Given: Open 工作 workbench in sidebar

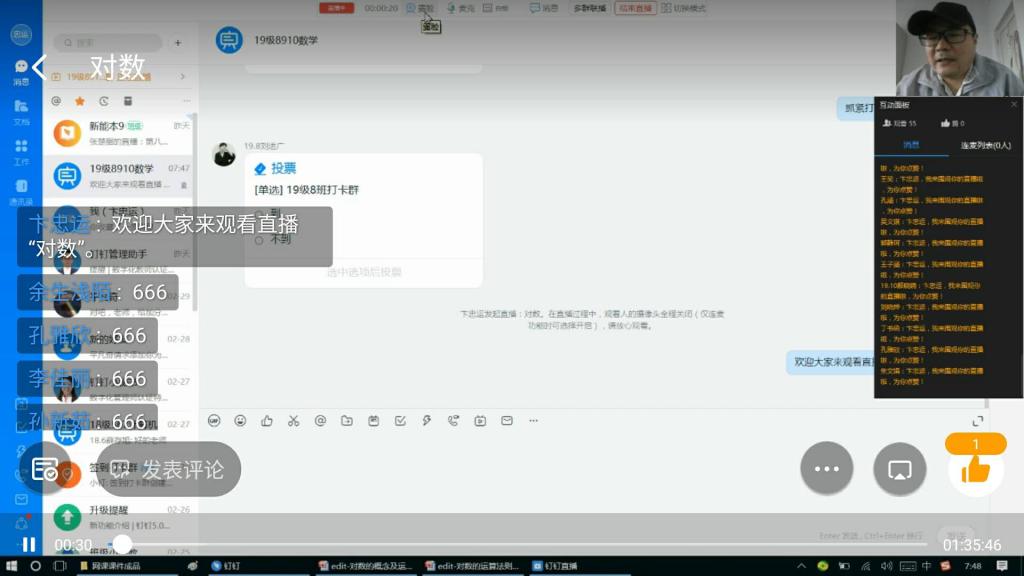Looking at the screenshot, I should click(21, 151).
